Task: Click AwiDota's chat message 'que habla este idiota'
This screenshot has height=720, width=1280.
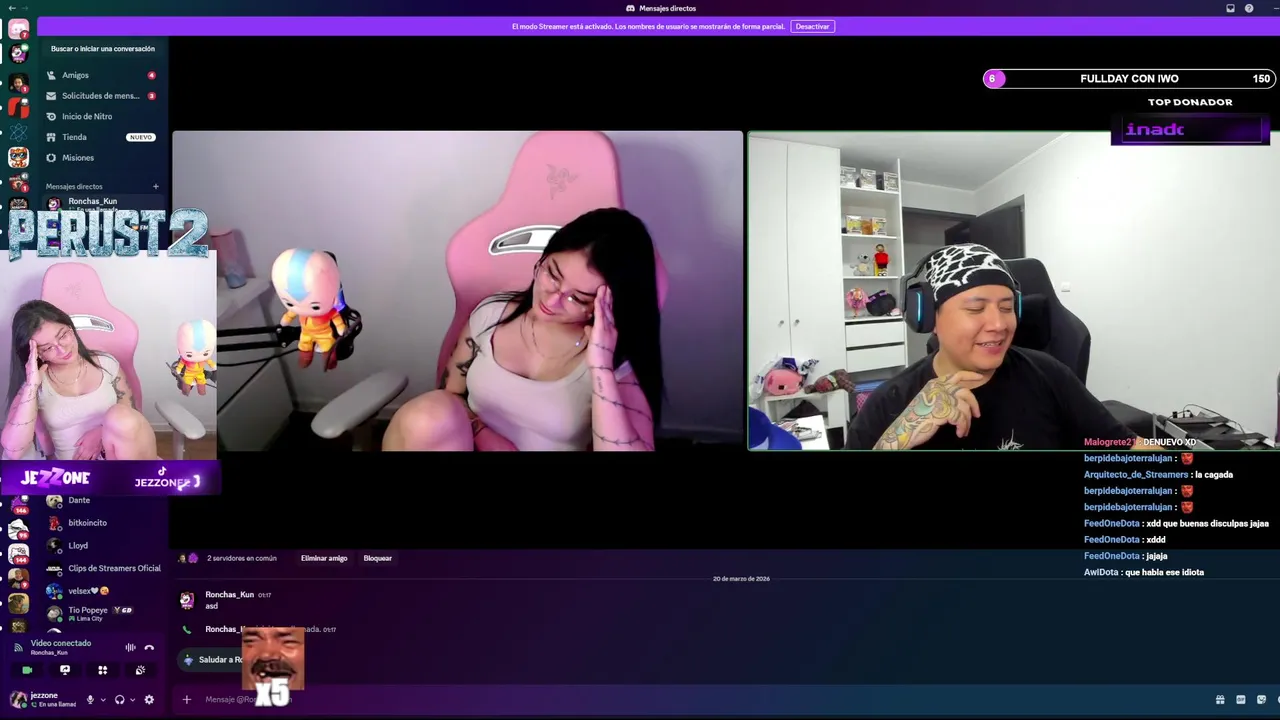Action: 1144,572
